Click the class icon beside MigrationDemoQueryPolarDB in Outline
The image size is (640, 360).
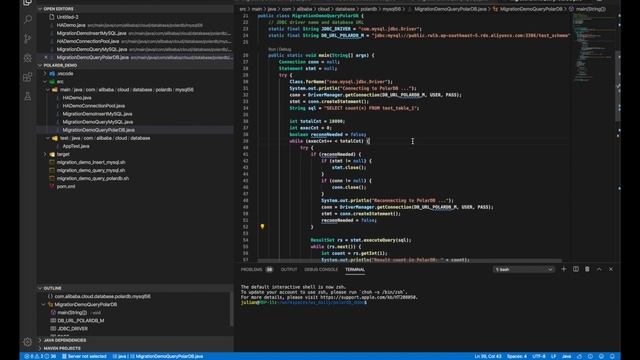point(51,304)
